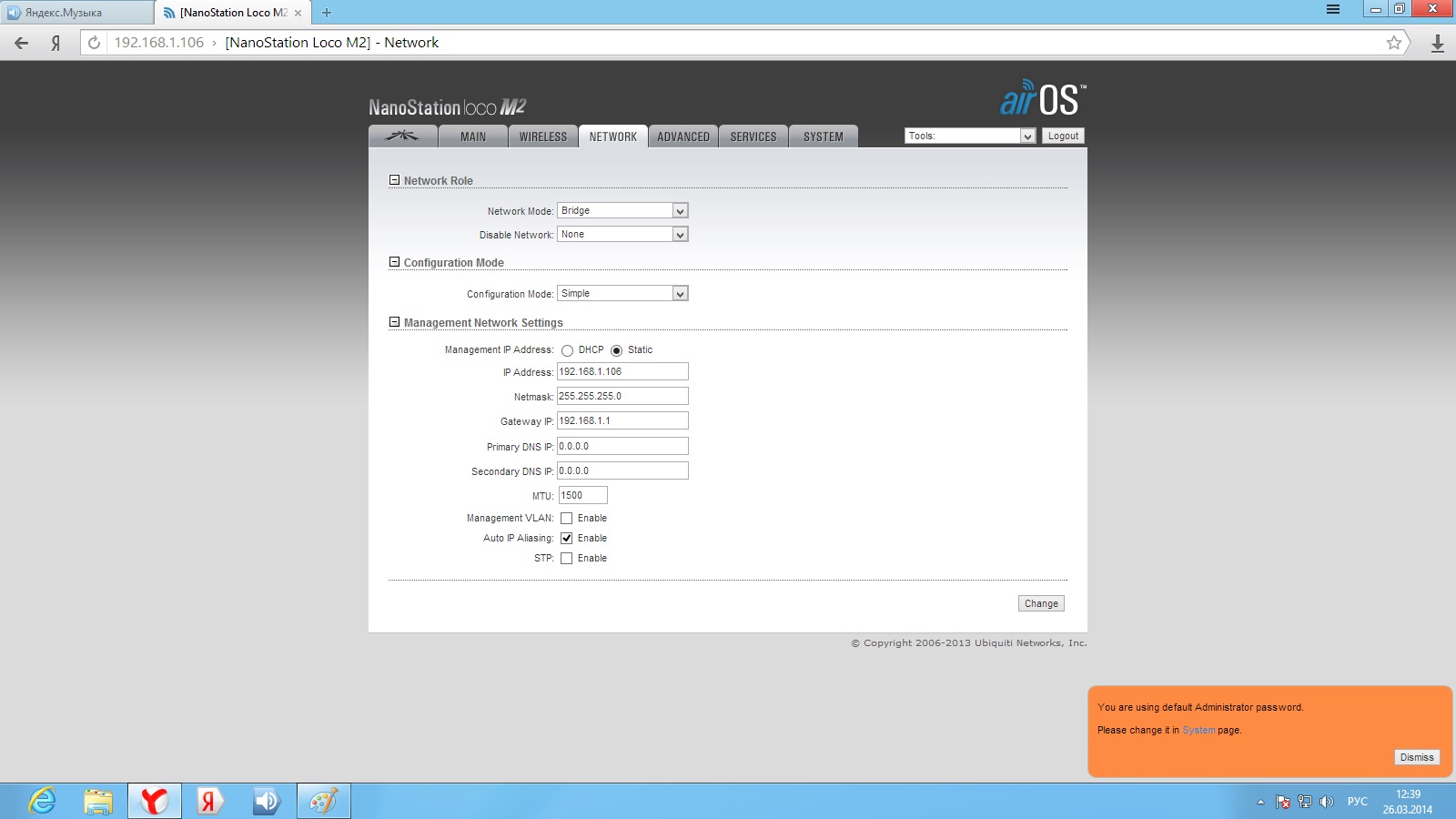
Task: Open the WIRELESS tab
Action: (543, 136)
